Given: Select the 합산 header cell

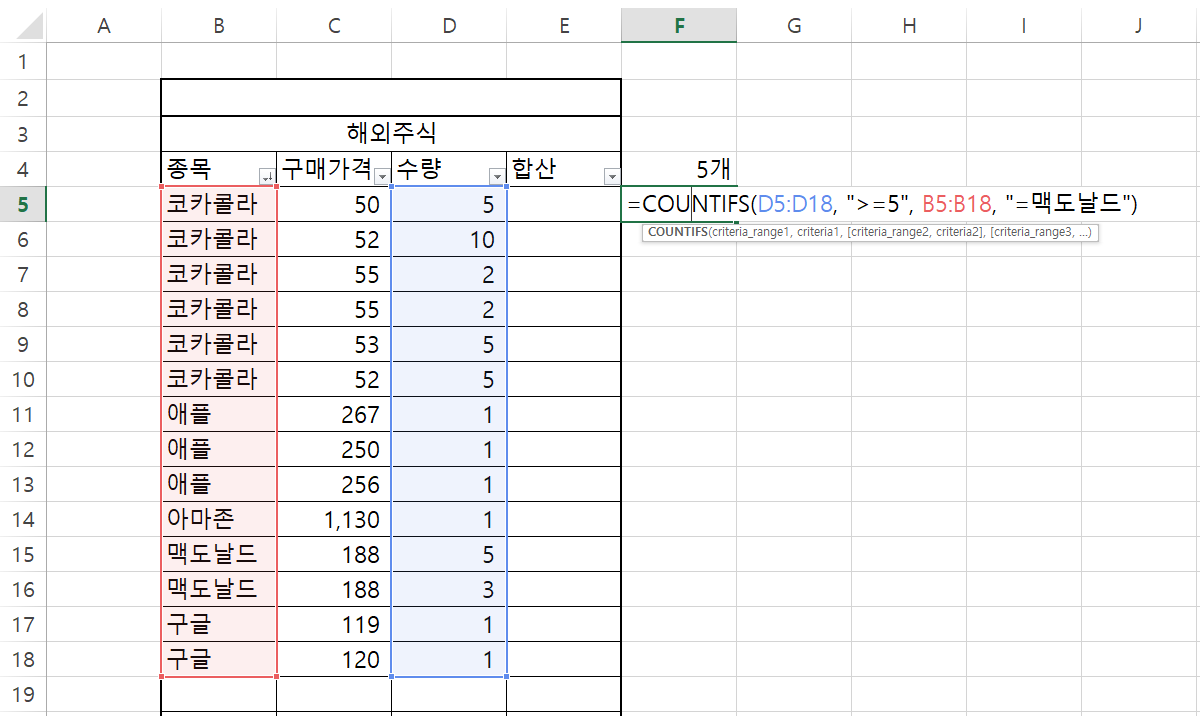Looking at the screenshot, I should [563, 168].
